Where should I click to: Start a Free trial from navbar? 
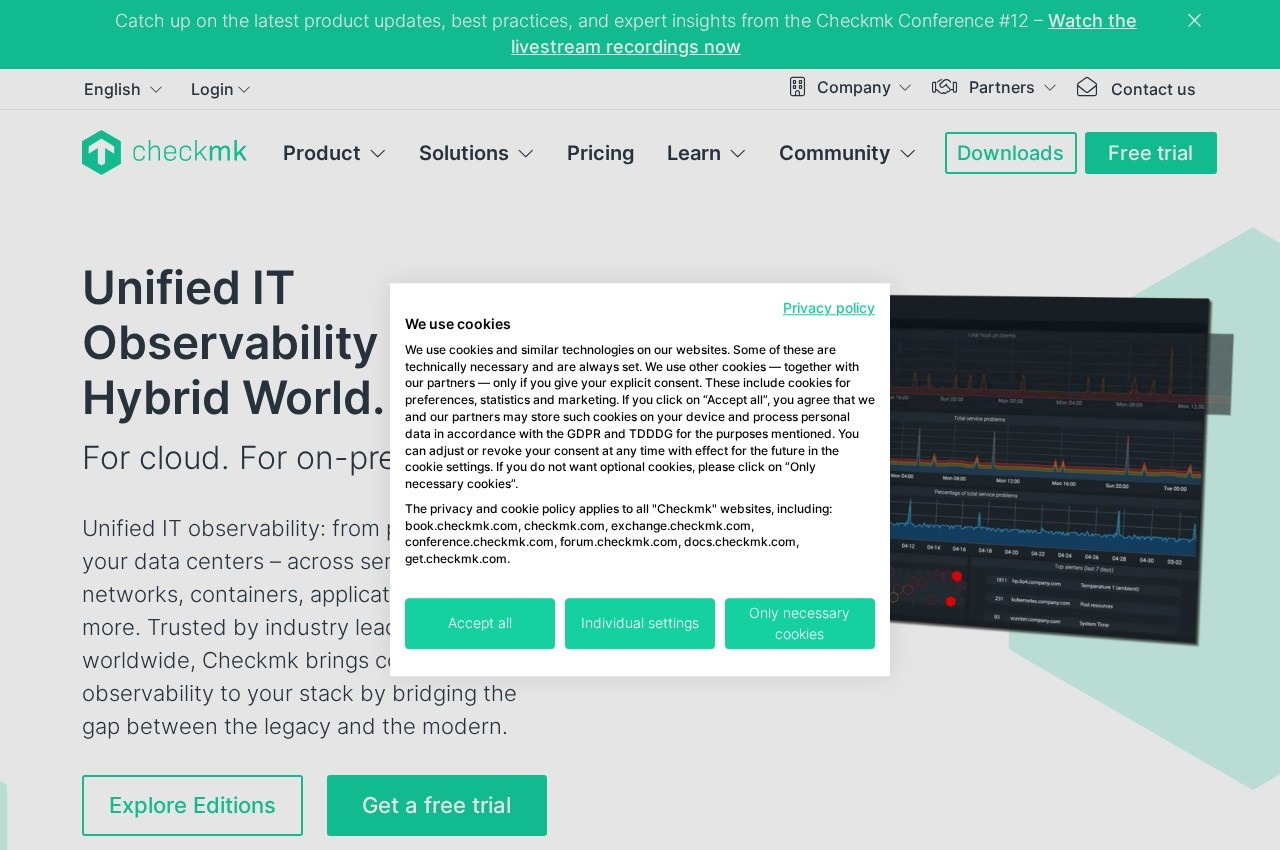click(1151, 153)
